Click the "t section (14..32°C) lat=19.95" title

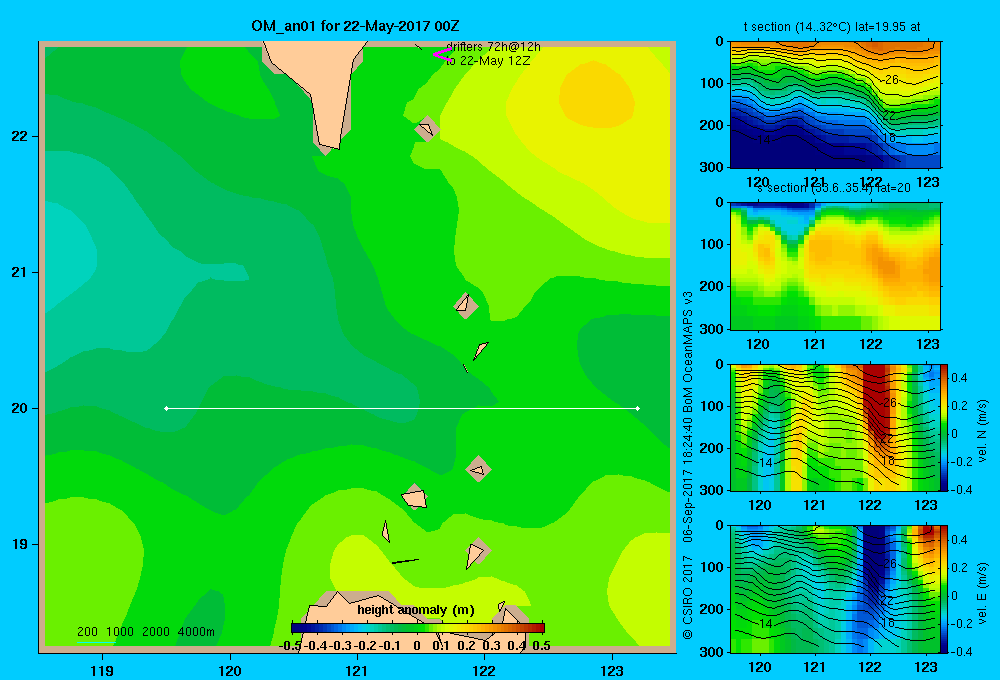832,27
